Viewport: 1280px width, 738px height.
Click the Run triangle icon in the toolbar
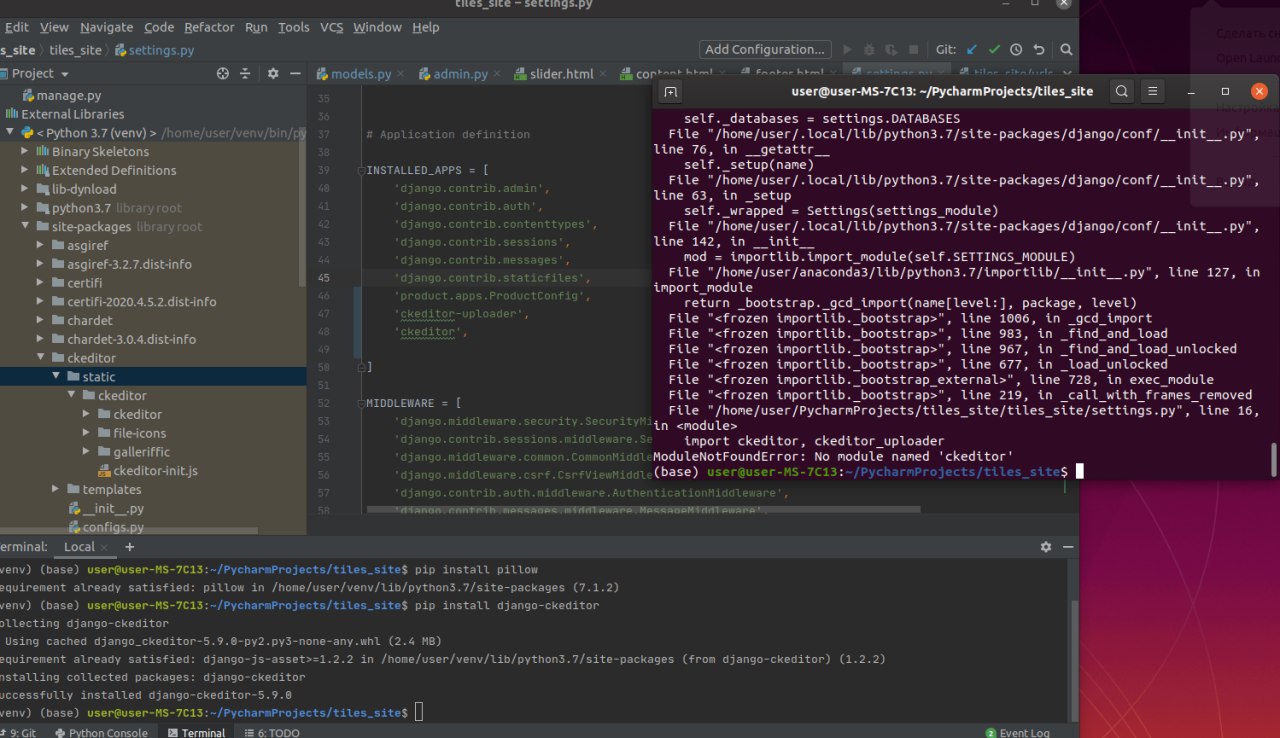(x=848, y=49)
